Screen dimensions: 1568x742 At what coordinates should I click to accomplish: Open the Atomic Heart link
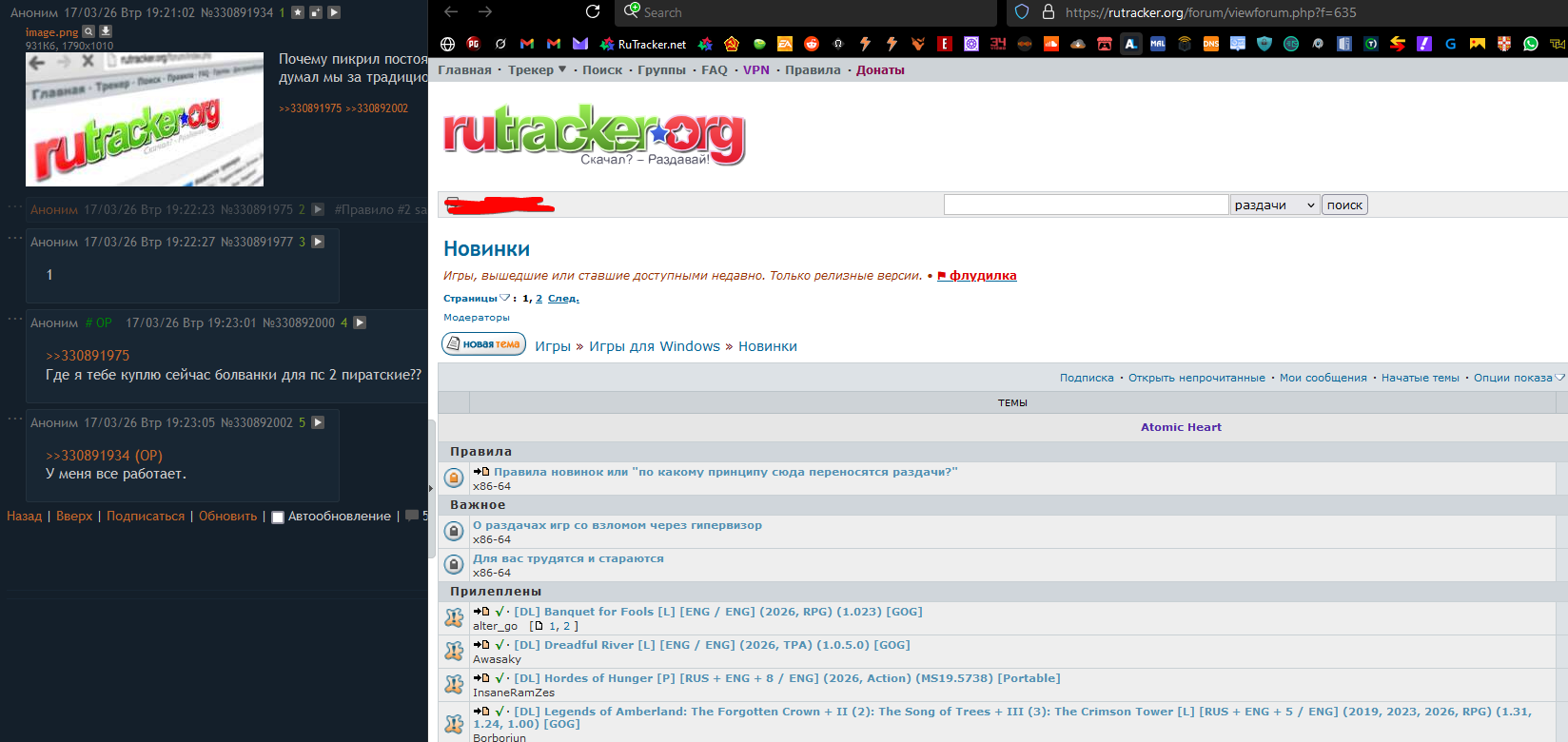(1181, 427)
